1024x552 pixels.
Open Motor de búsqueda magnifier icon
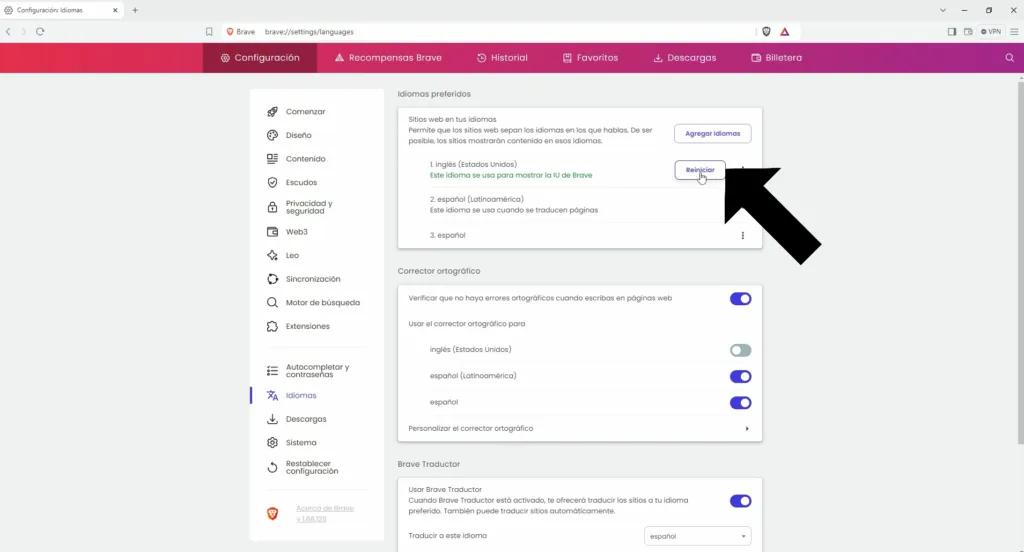click(272, 302)
